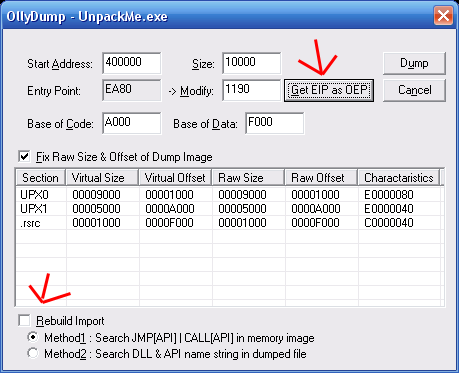Click the Base of Data field
This screenshot has height=373, width=459.
274,123
